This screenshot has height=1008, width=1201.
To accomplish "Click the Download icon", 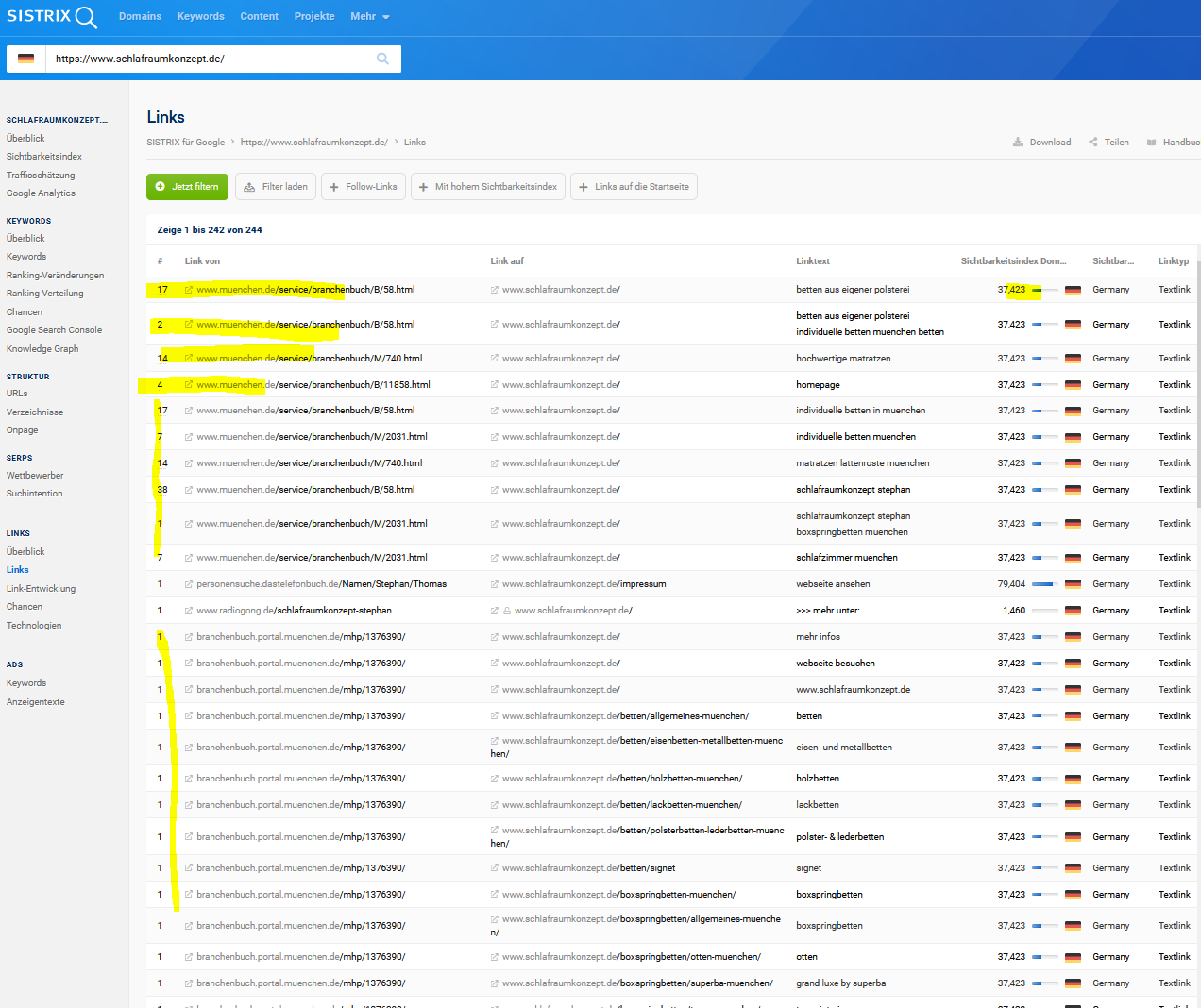I will click(1018, 143).
